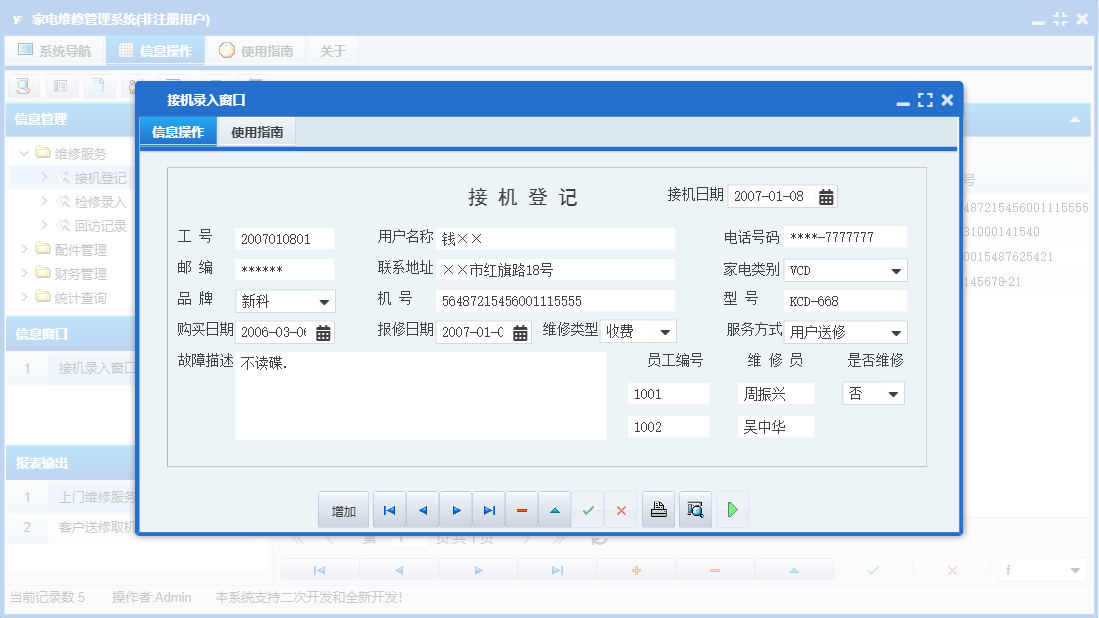
Task: Cancel edits with red X icon
Action: (x=621, y=509)
